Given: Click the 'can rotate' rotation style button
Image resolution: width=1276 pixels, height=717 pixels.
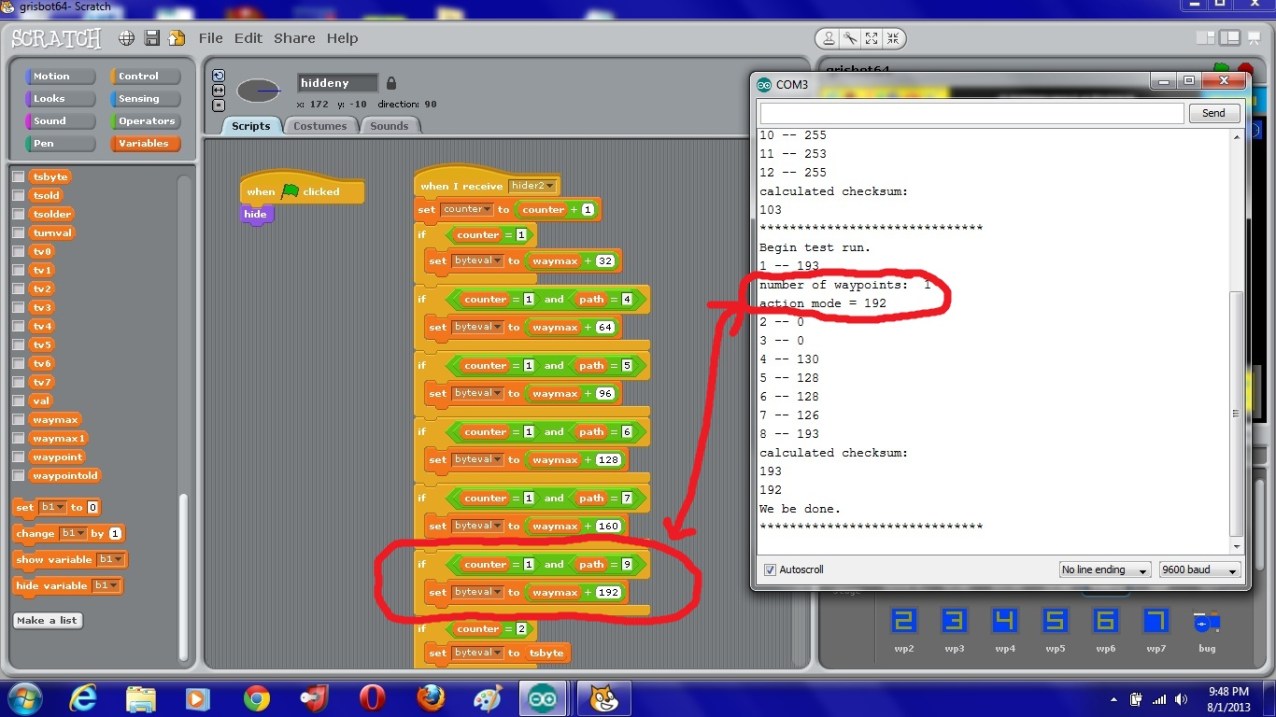Looking at the screenshot, I should [219, 76].
